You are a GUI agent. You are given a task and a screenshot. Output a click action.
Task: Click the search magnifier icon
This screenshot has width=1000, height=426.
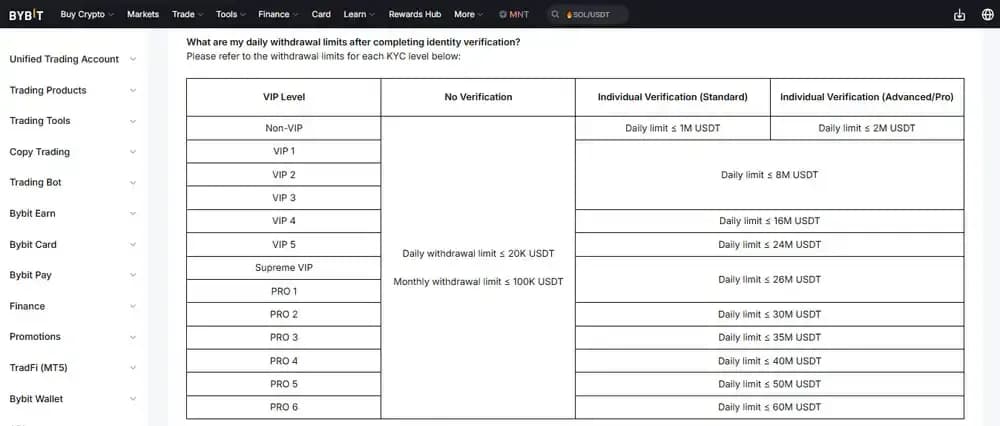555,15
